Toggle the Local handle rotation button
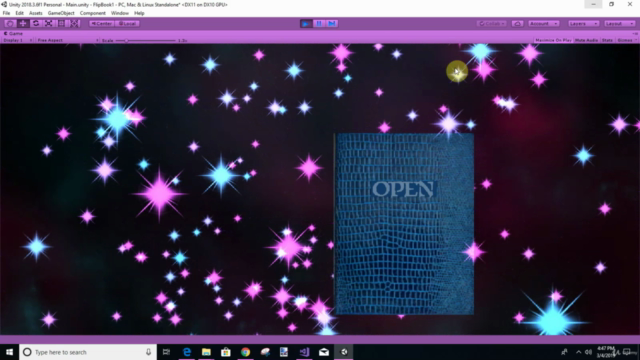The height and width of the screenshot is (360, 640). click(127, 24)
